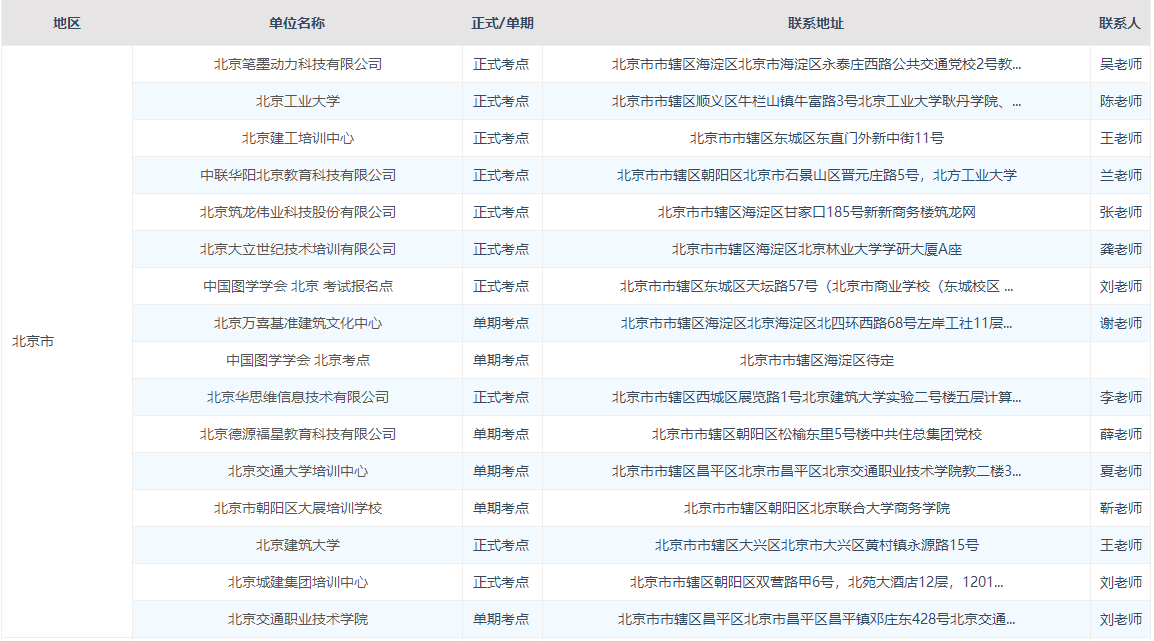
Task: Open the 北京工业大学 unit name
Action: (297, 101)
